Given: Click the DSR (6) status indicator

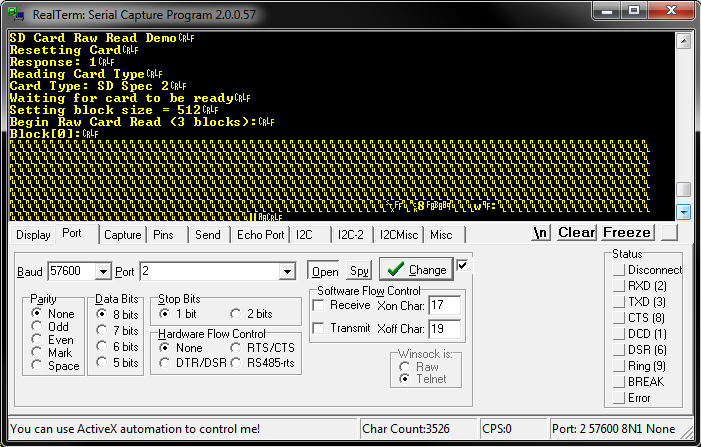Looking at the screenshot, I should [619, 350].
